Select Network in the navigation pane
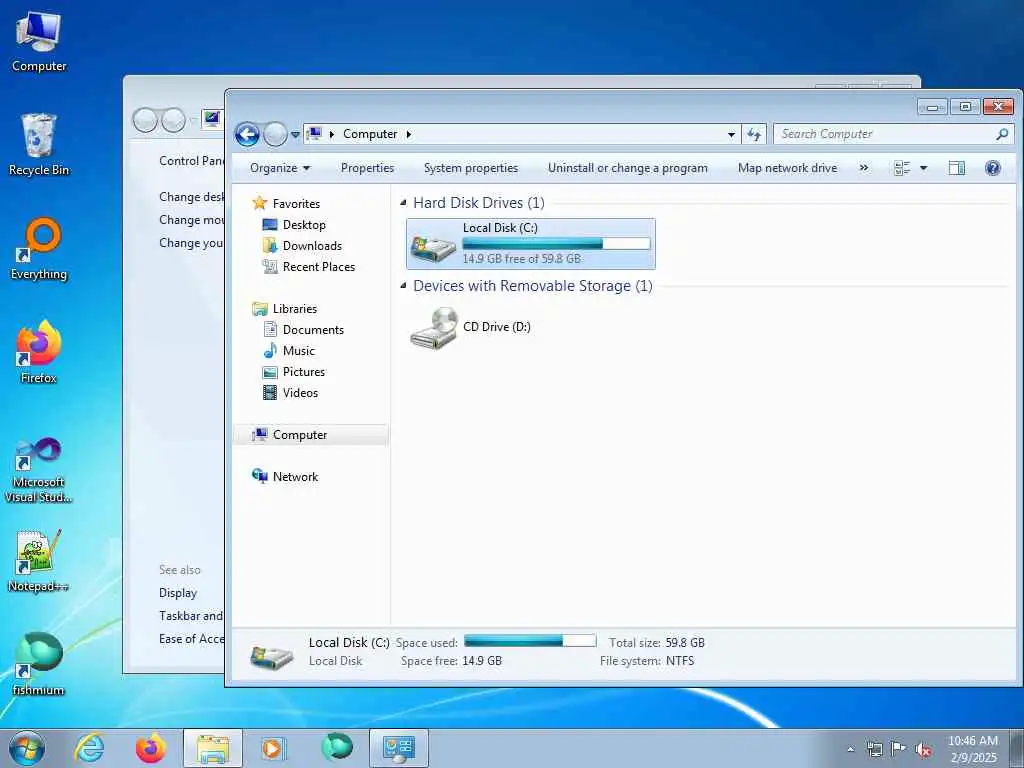1024x768 pixels. point(285,477)
